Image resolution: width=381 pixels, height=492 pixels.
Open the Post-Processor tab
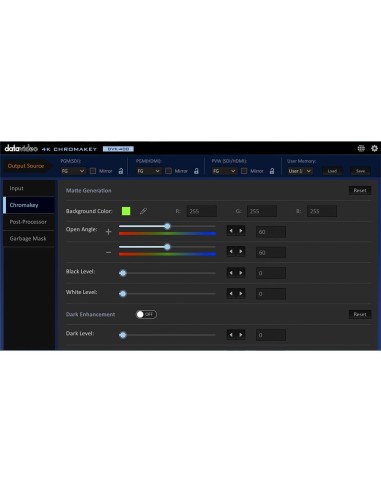(x=29, y=222)
